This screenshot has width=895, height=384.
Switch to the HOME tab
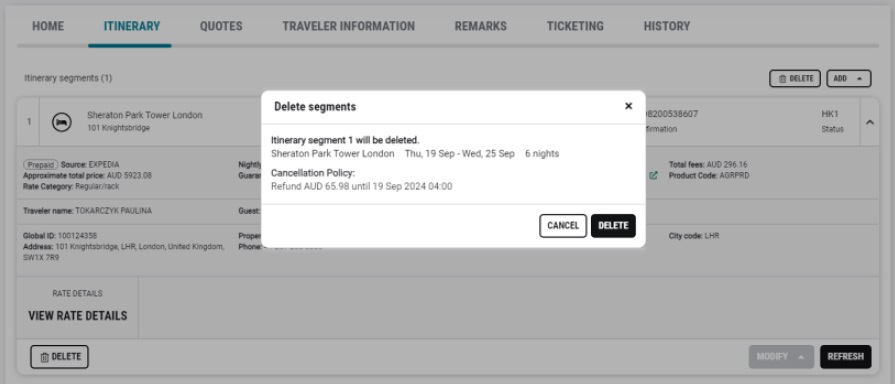tap(48, 26)
